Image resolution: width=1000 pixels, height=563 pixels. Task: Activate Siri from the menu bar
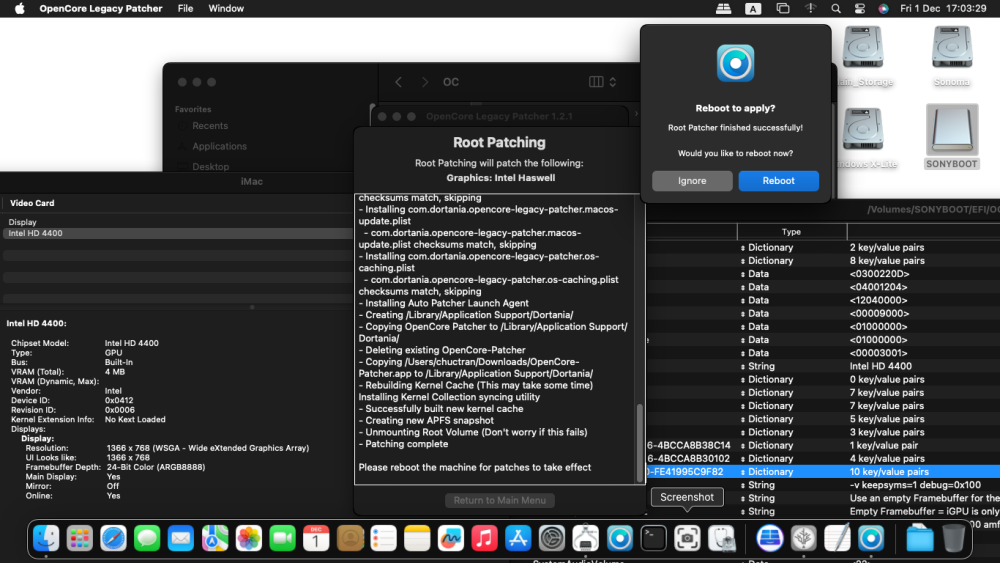883,8
